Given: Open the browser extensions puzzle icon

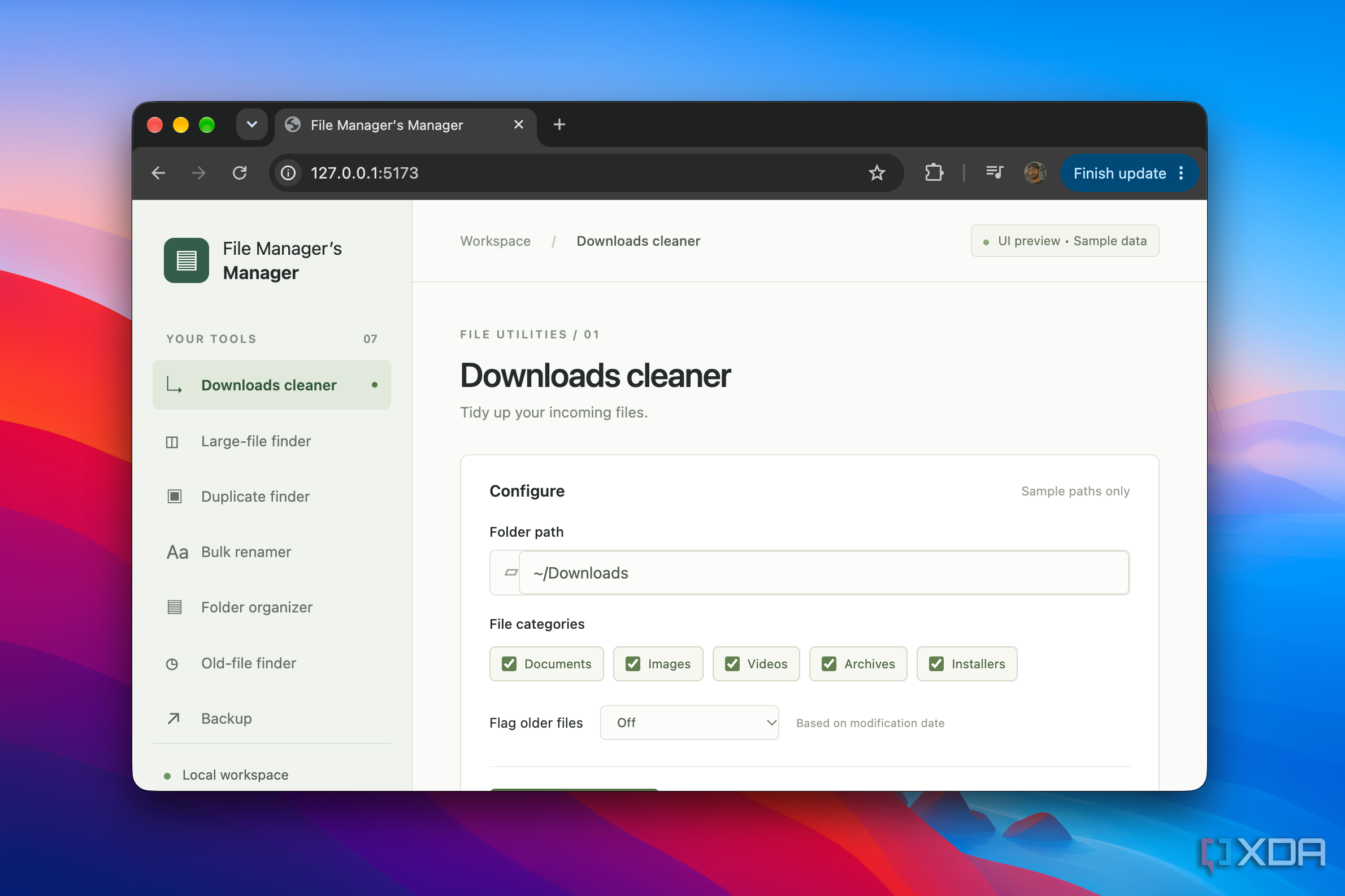Looking at the screenshot, I should coord(934,172).
